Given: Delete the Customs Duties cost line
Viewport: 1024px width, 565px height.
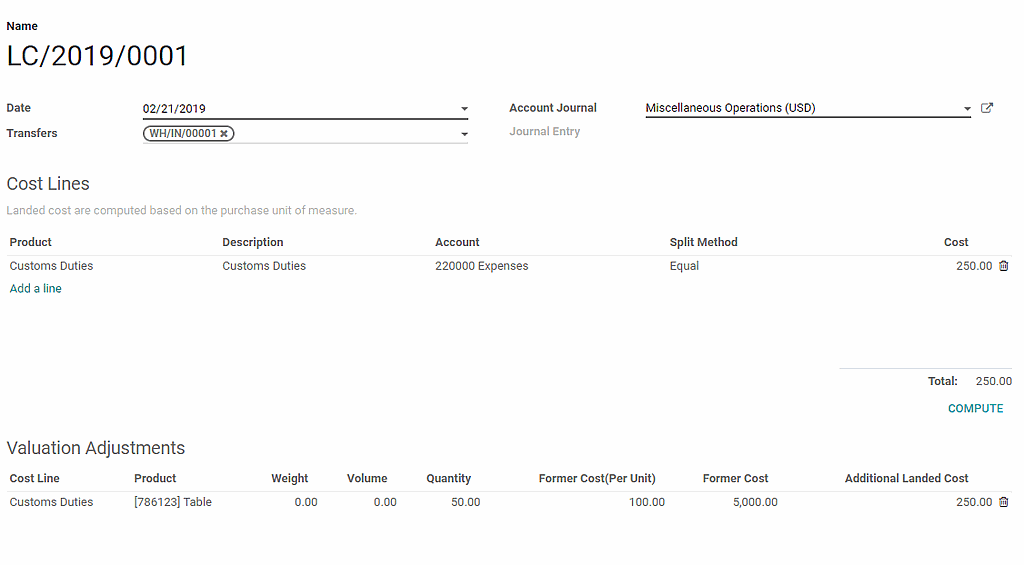Looking at the screenshot, I should [x=1004, y=266].
